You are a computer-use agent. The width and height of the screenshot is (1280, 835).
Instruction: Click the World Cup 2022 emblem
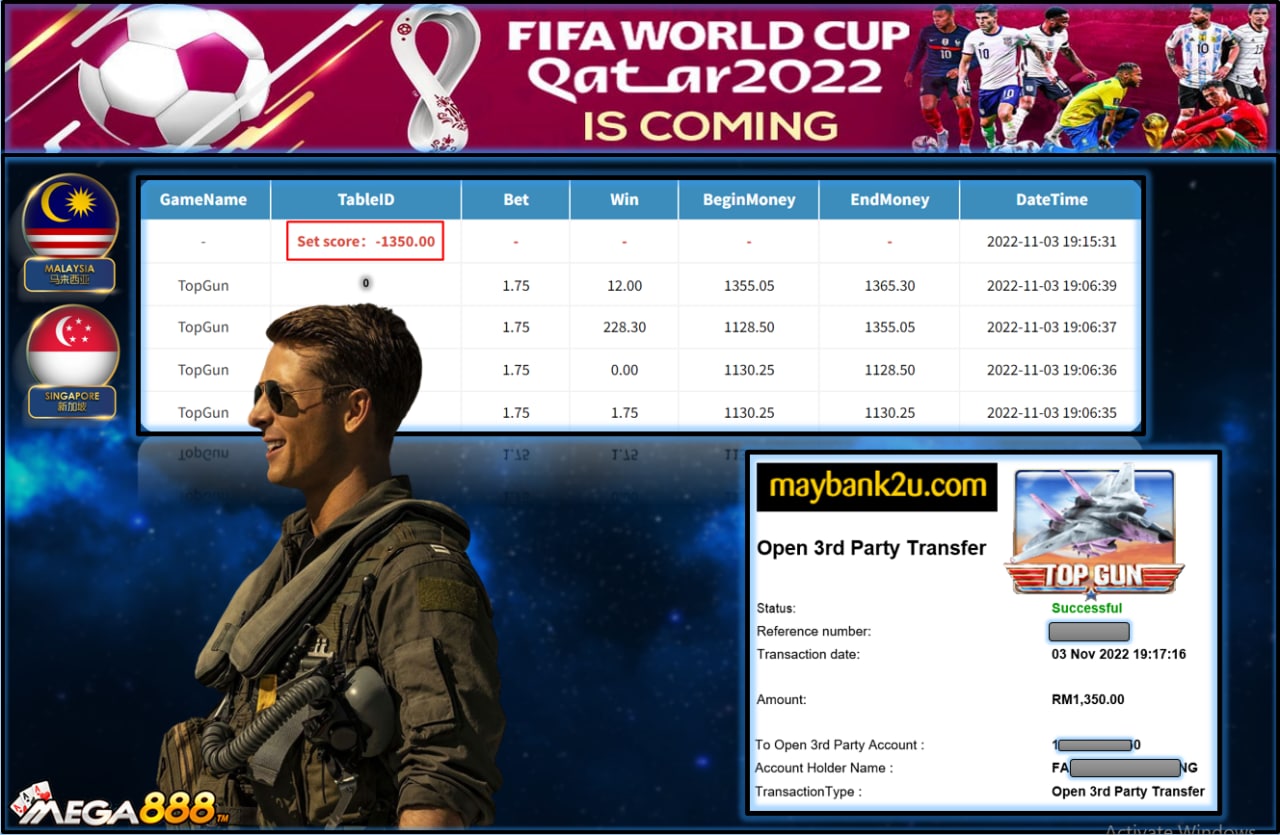pyautogui.click(x=434, y=77)
